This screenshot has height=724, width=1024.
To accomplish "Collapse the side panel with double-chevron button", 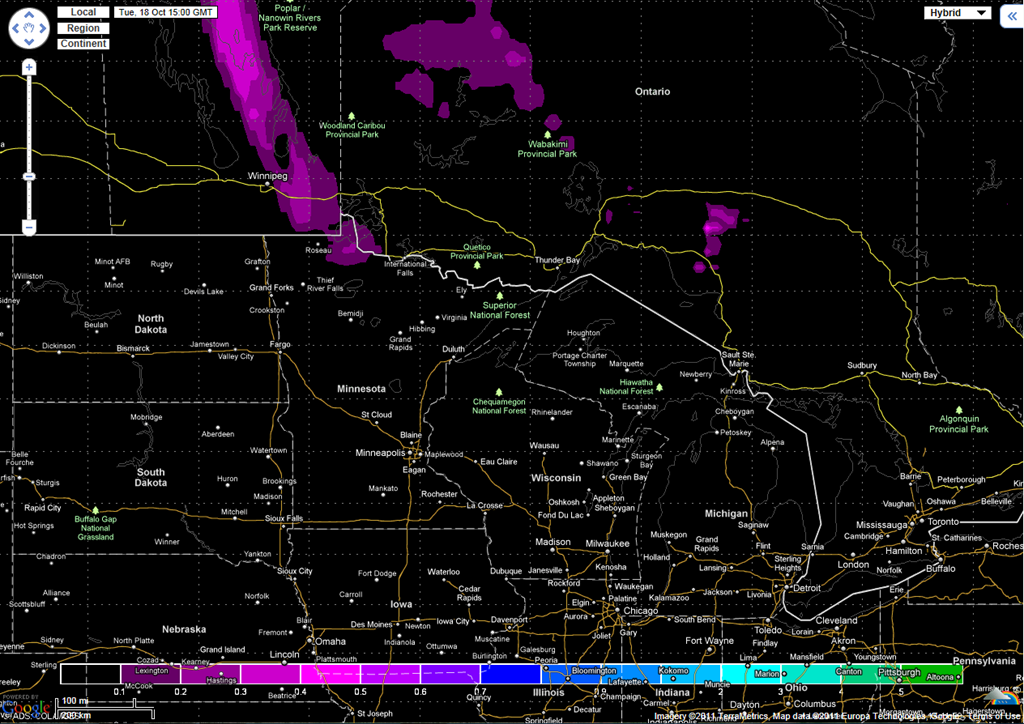I will [x=1012, y=16].
